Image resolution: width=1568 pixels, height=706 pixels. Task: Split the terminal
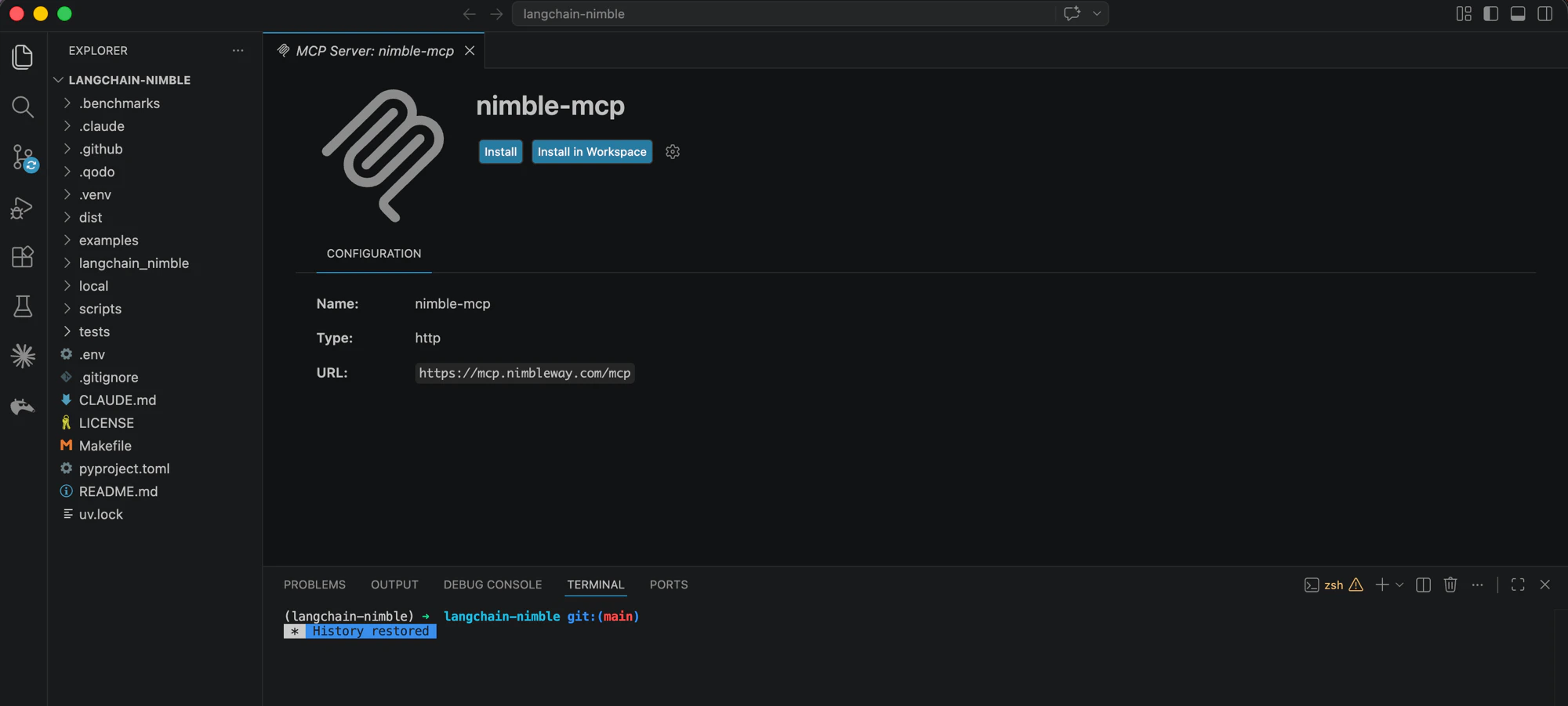[1423, 585]
